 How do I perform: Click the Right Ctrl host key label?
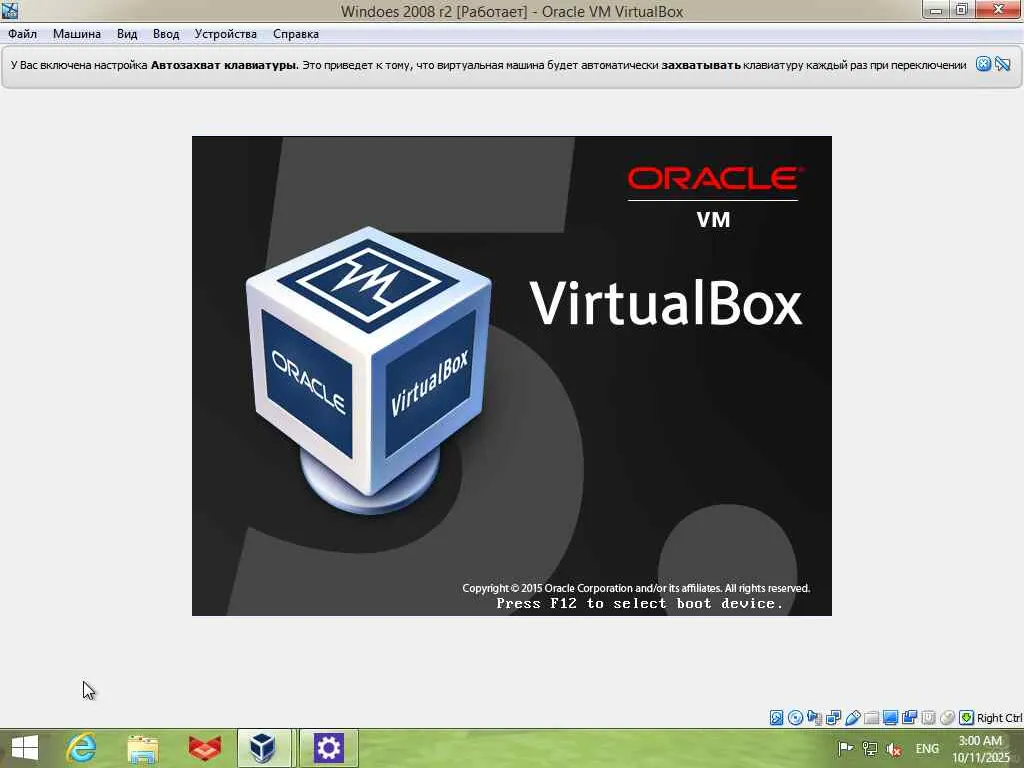tap(1000, 718)
